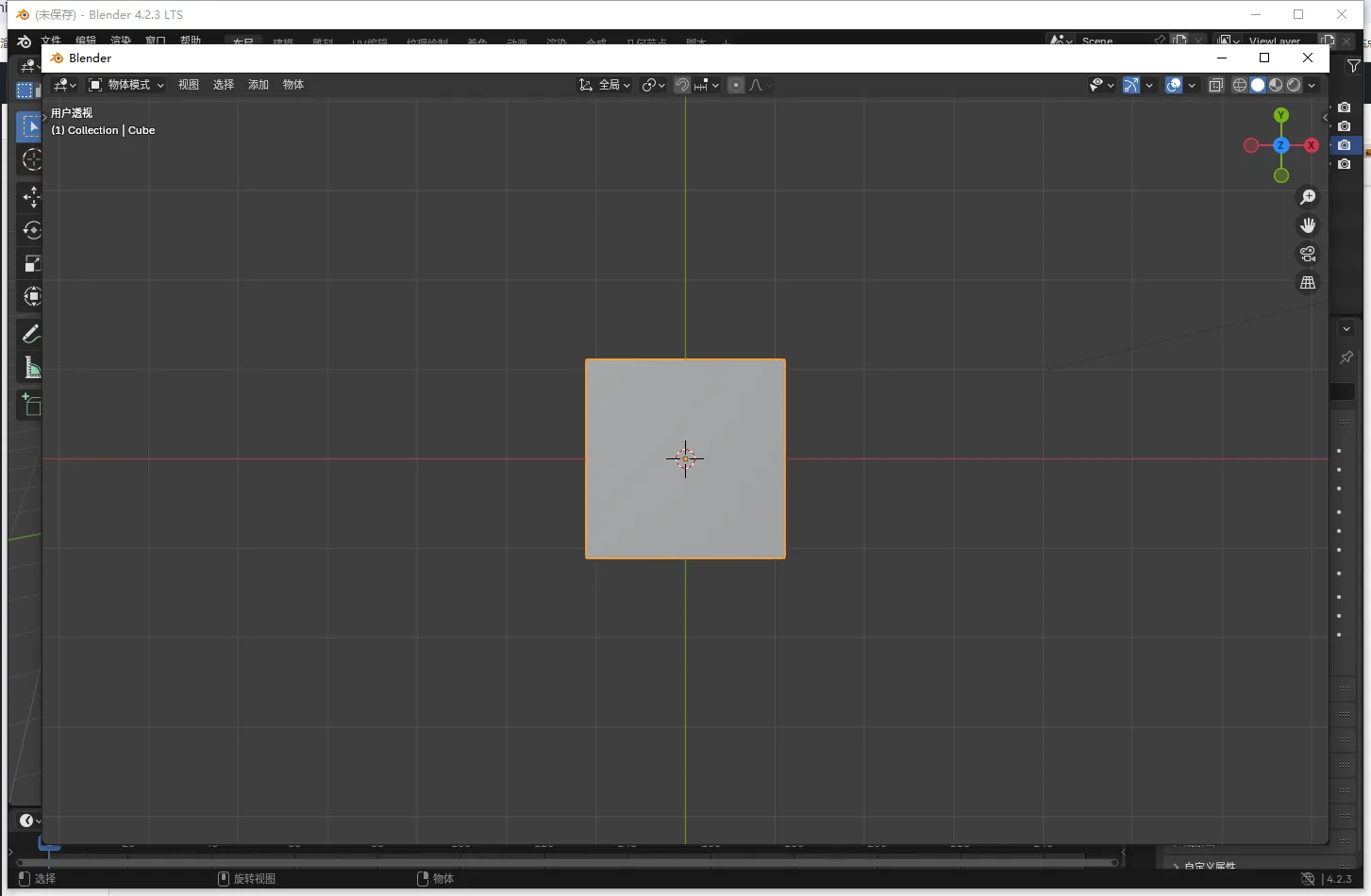Viewport: 1371px width, 896px height.
Task: Switch to solid shading
Action: (x=1258, y=85)
